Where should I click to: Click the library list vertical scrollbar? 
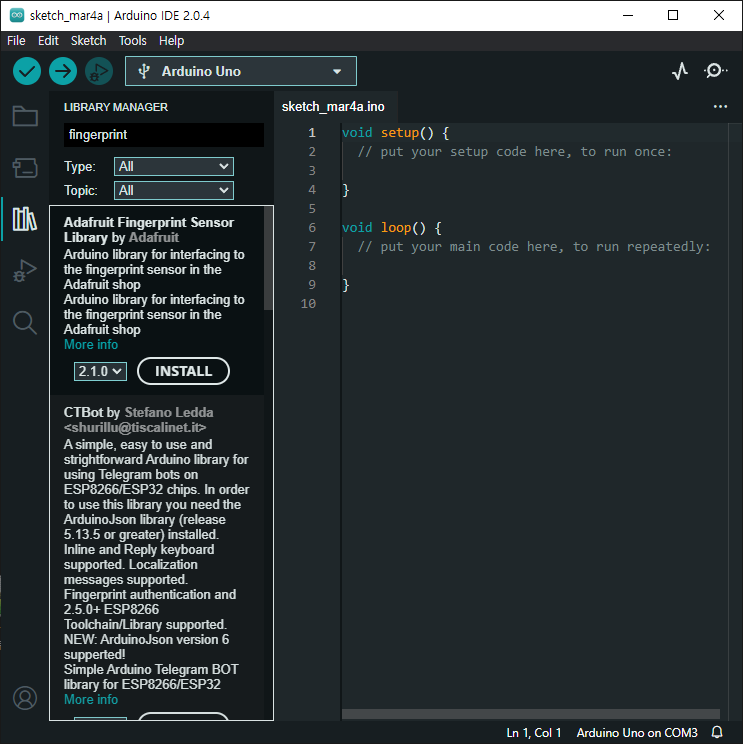pyautogui.click(x=268, y=258)
